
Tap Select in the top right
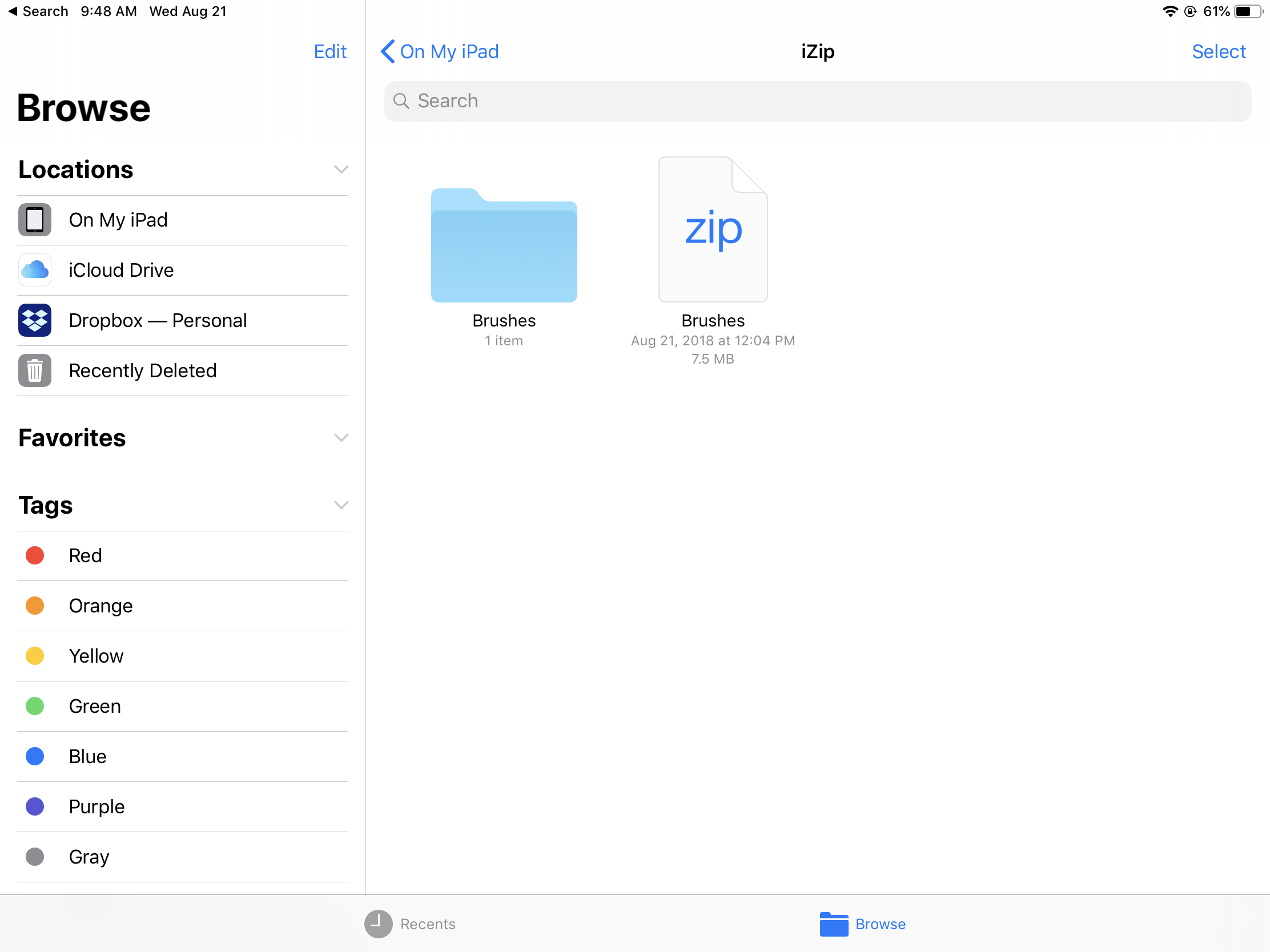(1219, 51)
